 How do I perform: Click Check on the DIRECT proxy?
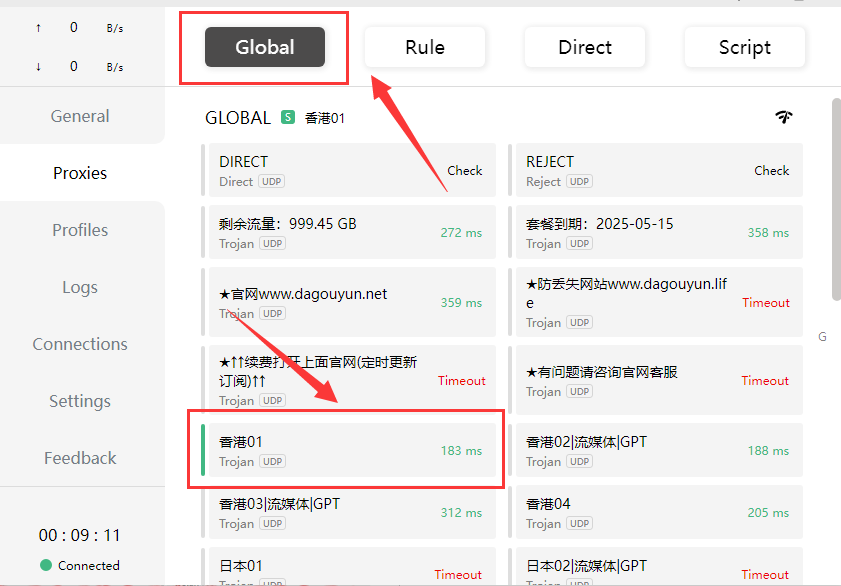pos(464,171)
